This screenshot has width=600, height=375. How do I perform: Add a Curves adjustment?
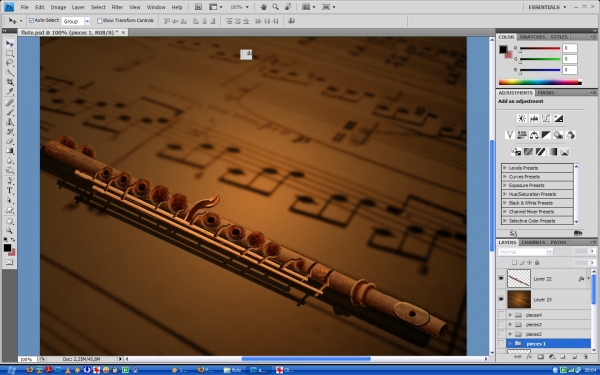point(546,119)
